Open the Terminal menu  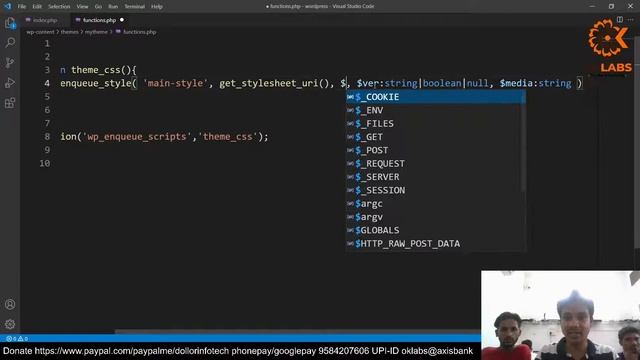135,7
